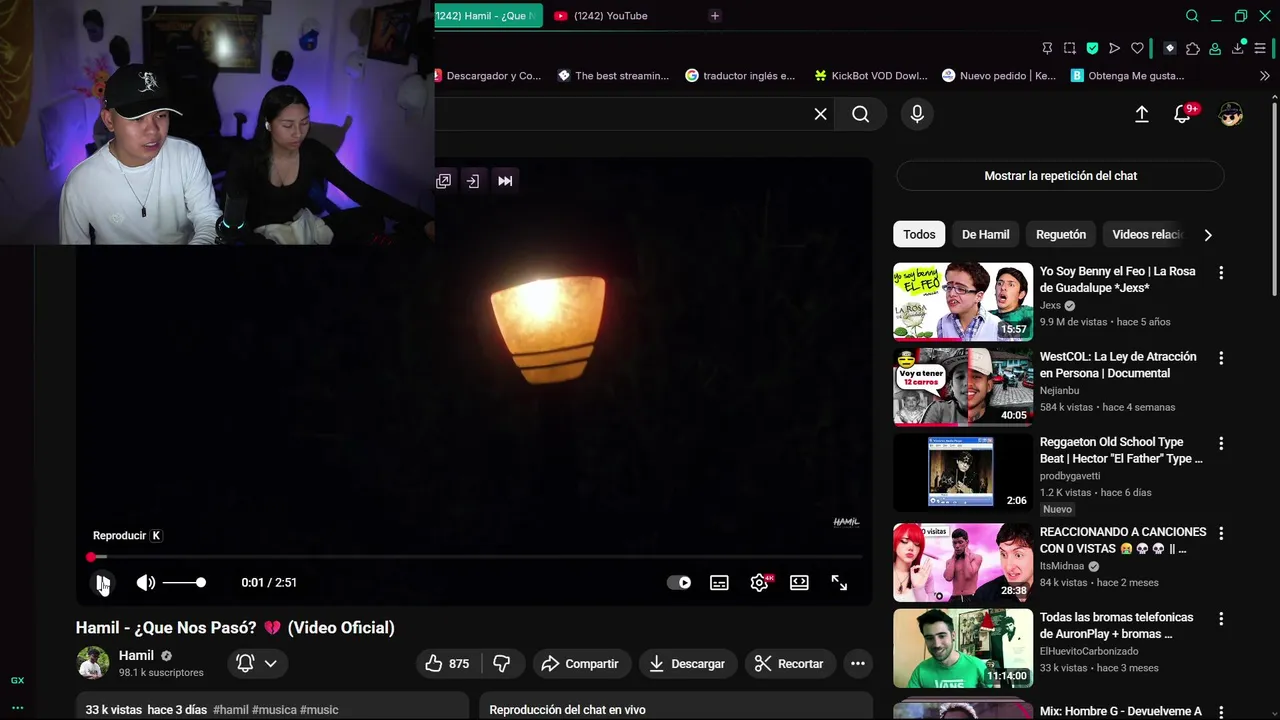Toggle the autoplay switch in the player
The image size is (1280, 720).
pos(679,583)
